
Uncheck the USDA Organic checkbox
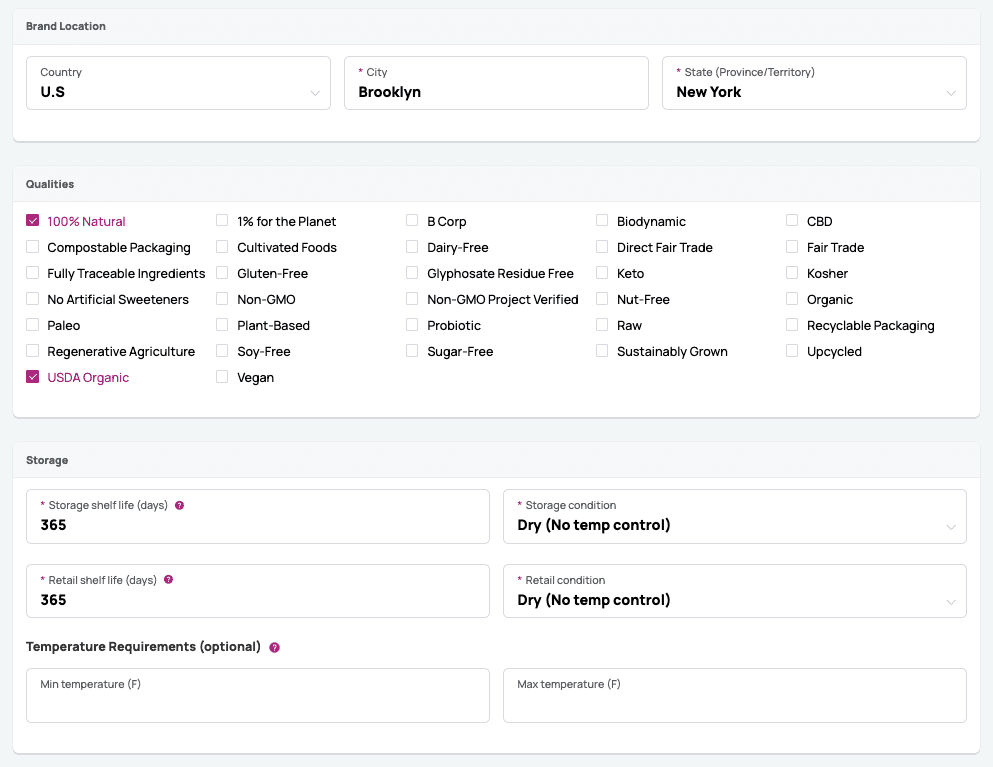tap(33, 377)
